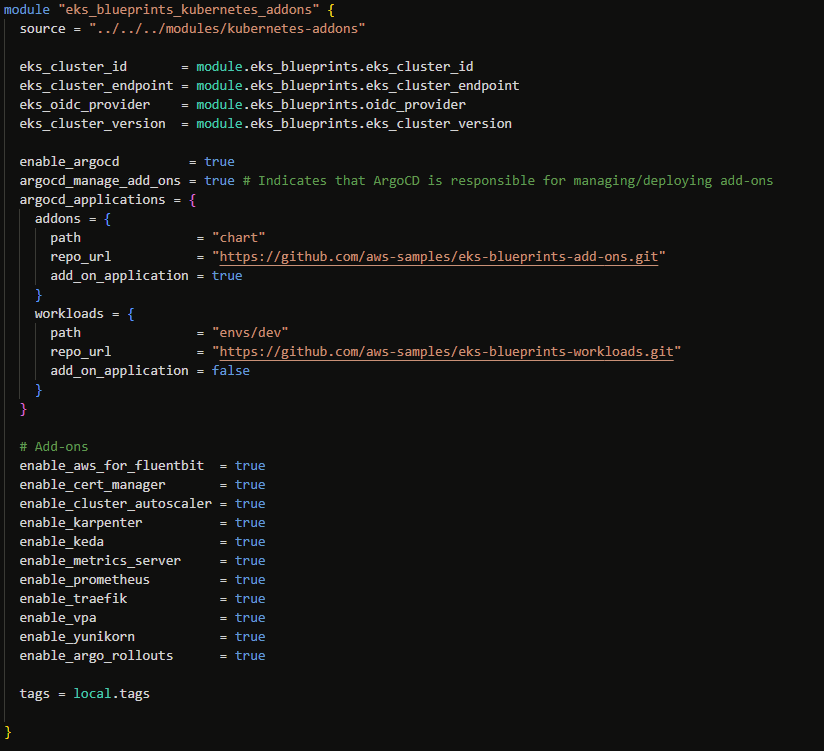Click the "chart" path value
The height and width of the screenshot is (751, 824).
tap(239, 238)
